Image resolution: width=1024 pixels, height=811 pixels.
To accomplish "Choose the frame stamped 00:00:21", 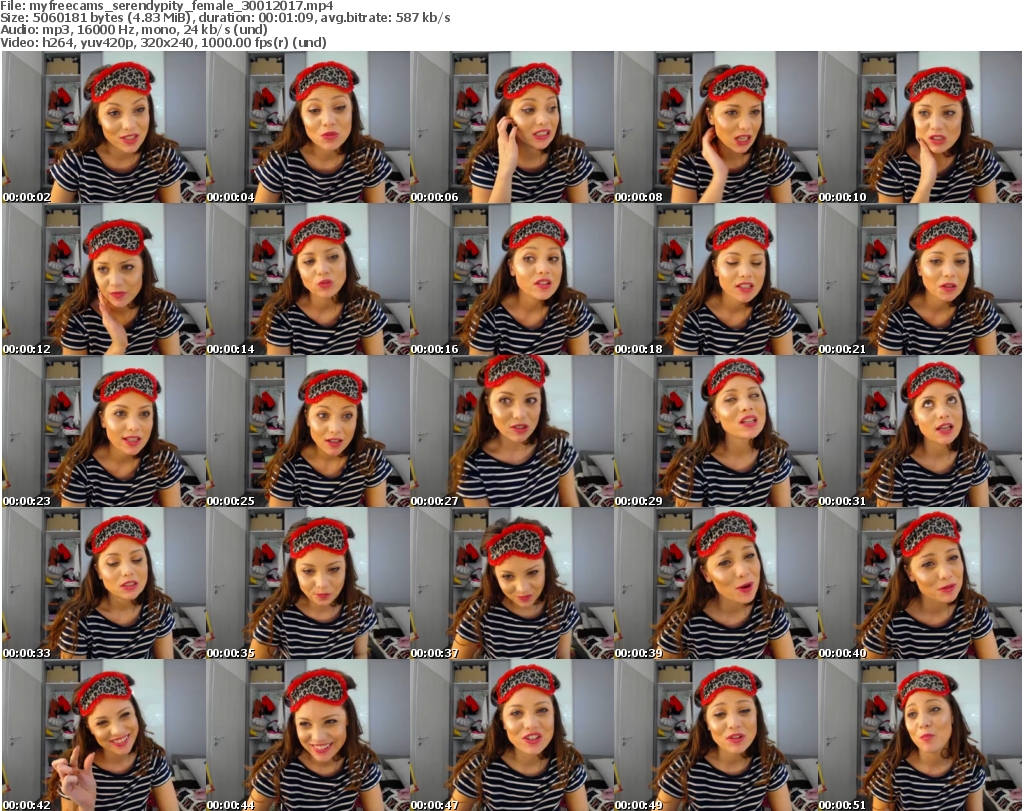I will [920, 279].
